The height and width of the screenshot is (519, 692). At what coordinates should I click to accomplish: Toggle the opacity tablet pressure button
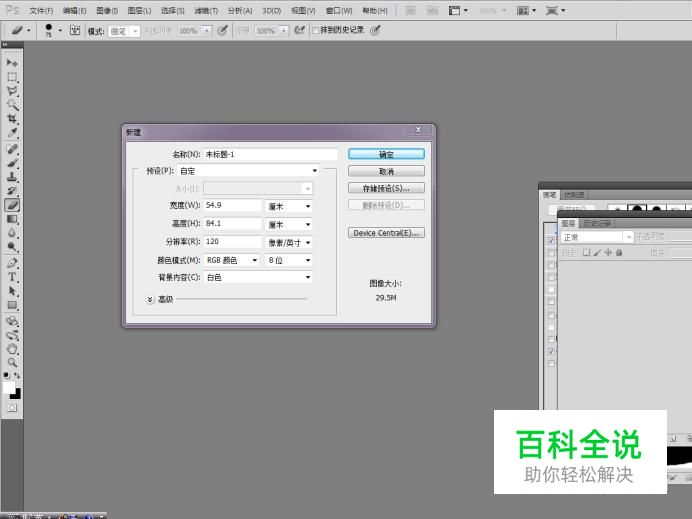point(222,30)
